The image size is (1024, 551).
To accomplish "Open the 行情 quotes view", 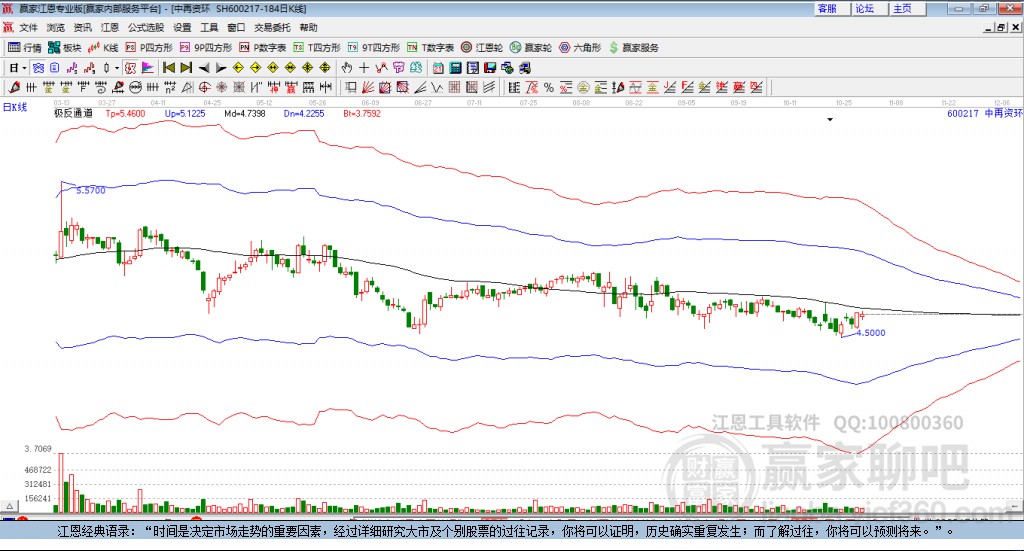I will pyautogui.click(x=24, y=48).
